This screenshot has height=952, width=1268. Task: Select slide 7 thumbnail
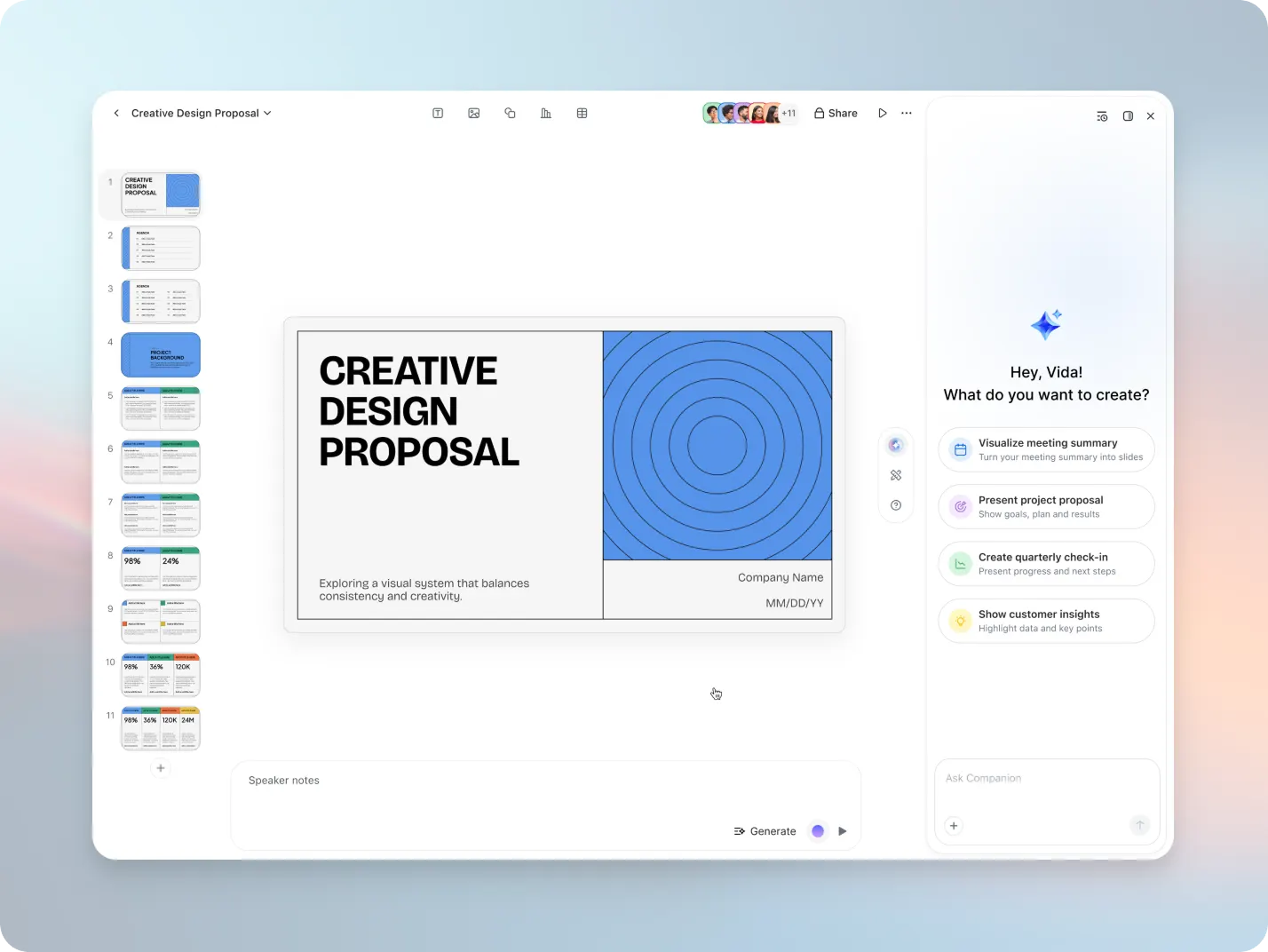[x=161, y=514]
